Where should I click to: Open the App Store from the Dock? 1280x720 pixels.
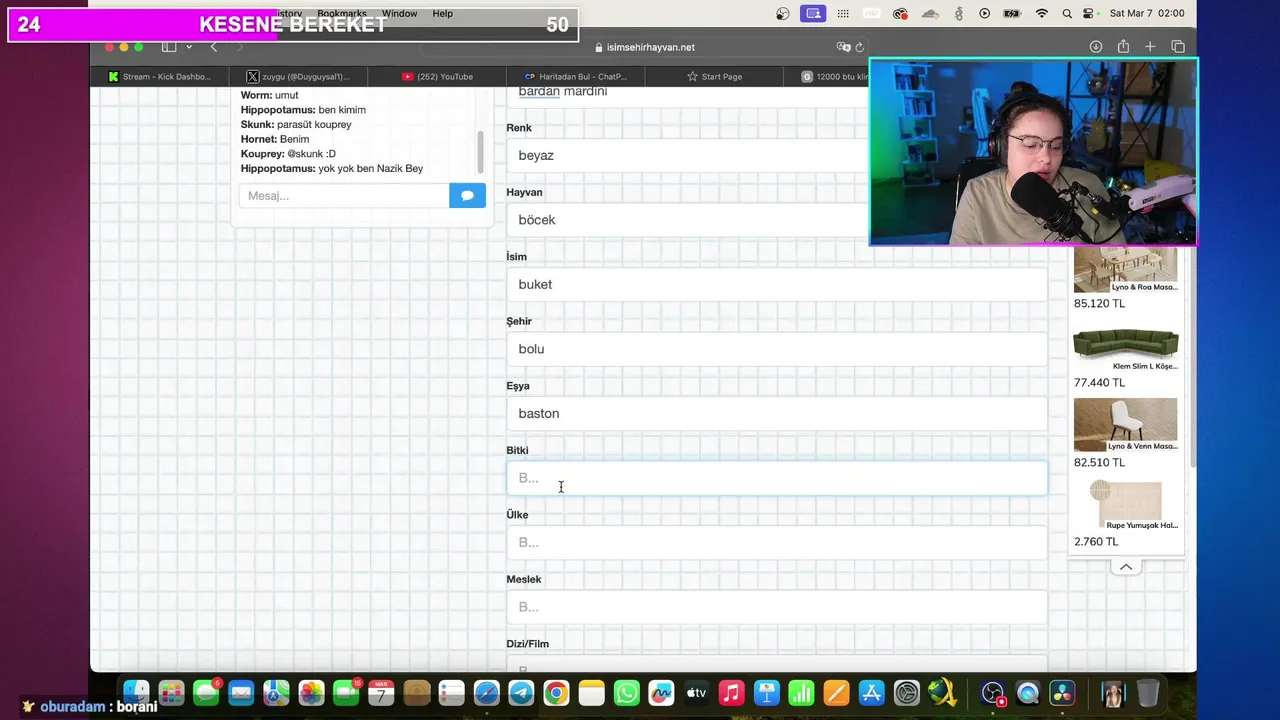[x=871, y=692]
